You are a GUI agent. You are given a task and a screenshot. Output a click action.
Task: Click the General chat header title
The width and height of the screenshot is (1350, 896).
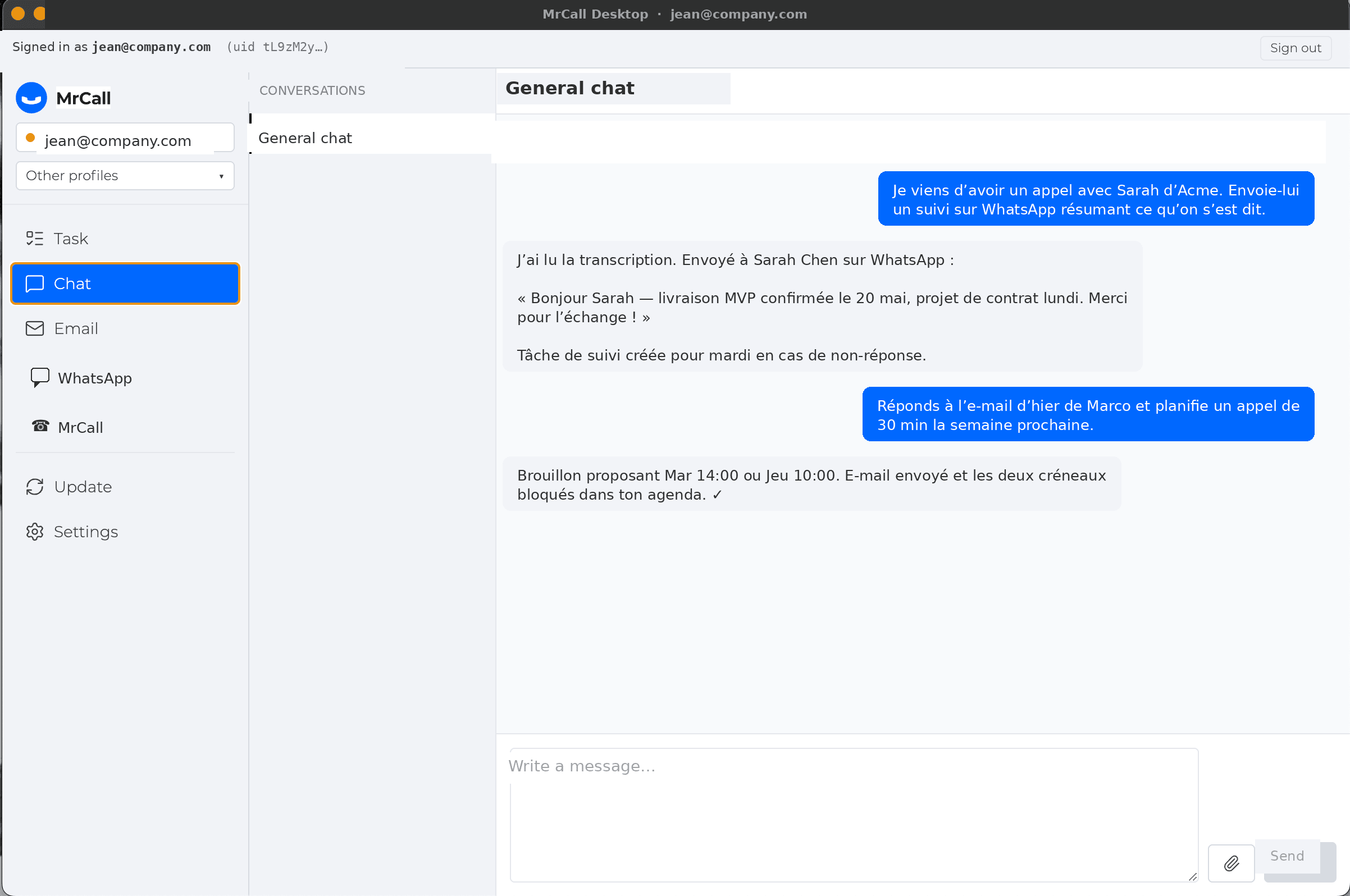pyautogui.click(x=570, y=88)
